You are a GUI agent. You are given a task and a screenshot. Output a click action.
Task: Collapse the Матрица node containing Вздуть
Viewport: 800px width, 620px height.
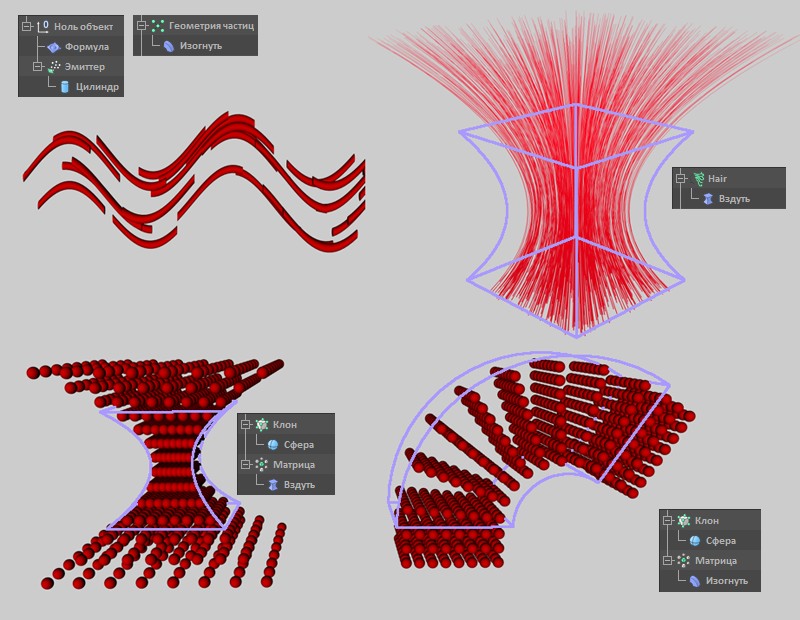(x=246, y=464)
